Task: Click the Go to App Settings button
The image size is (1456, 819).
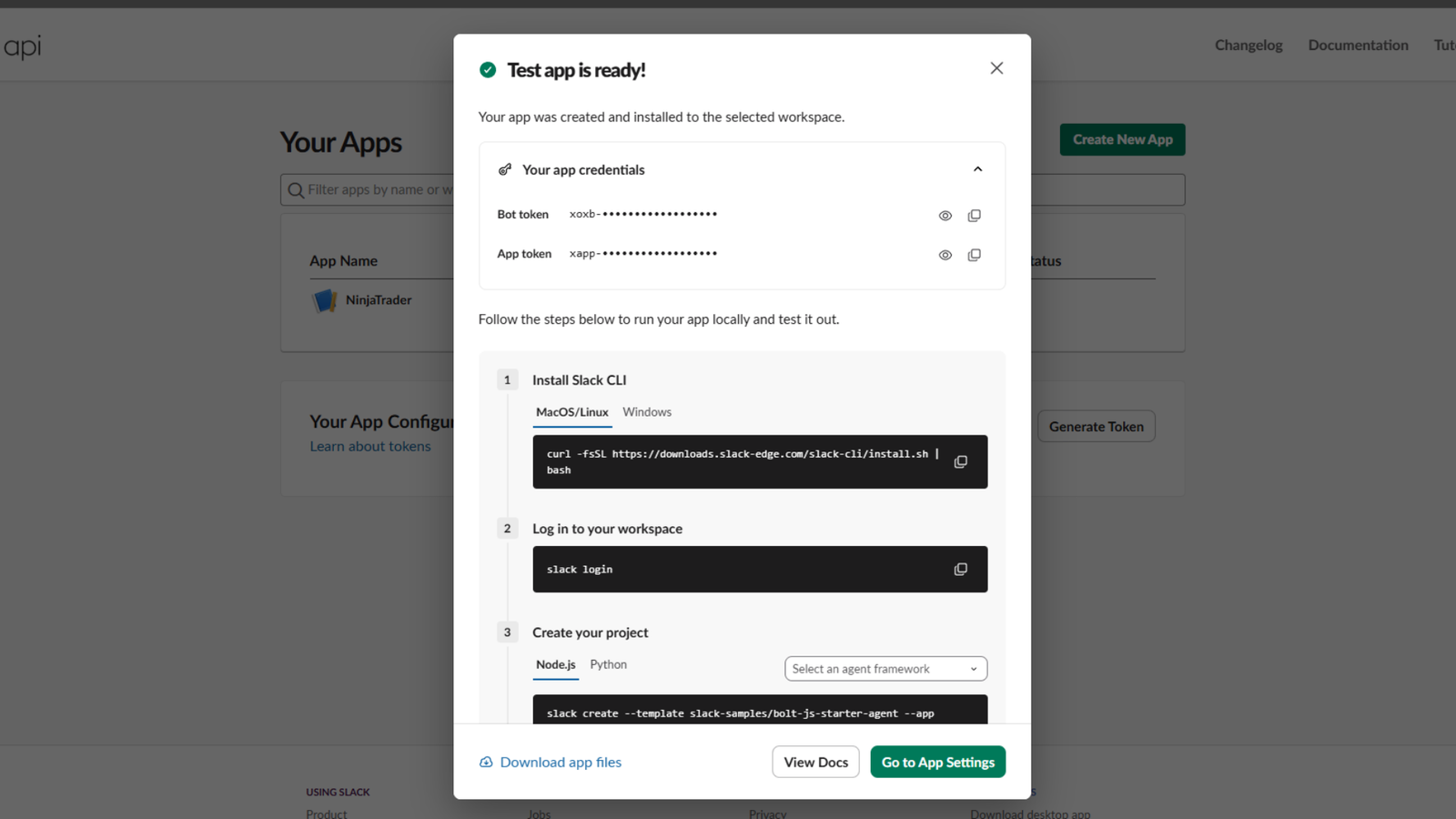Action: [937, 762]
